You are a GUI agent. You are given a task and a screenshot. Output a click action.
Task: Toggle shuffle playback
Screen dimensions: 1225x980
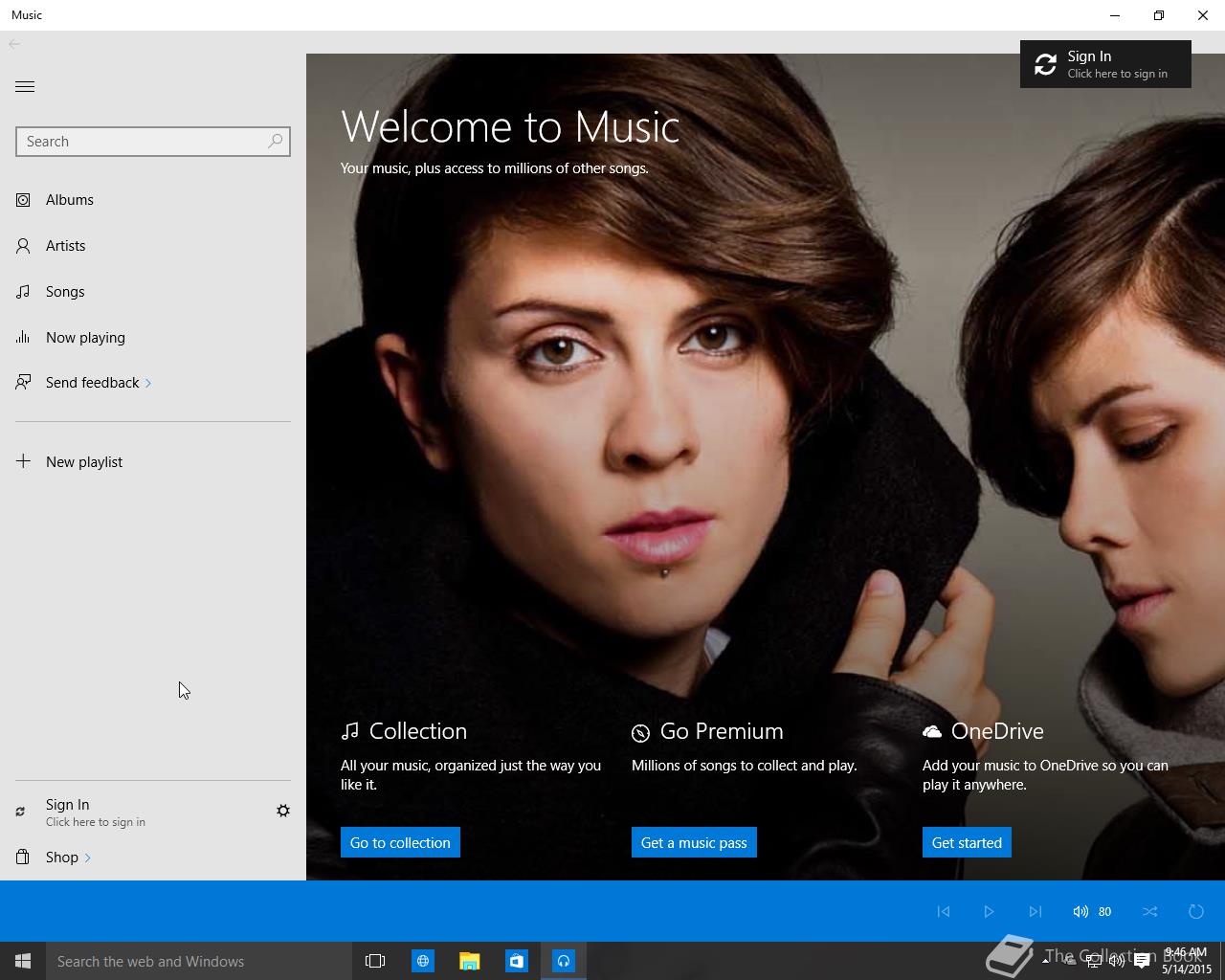[1150, 911]
